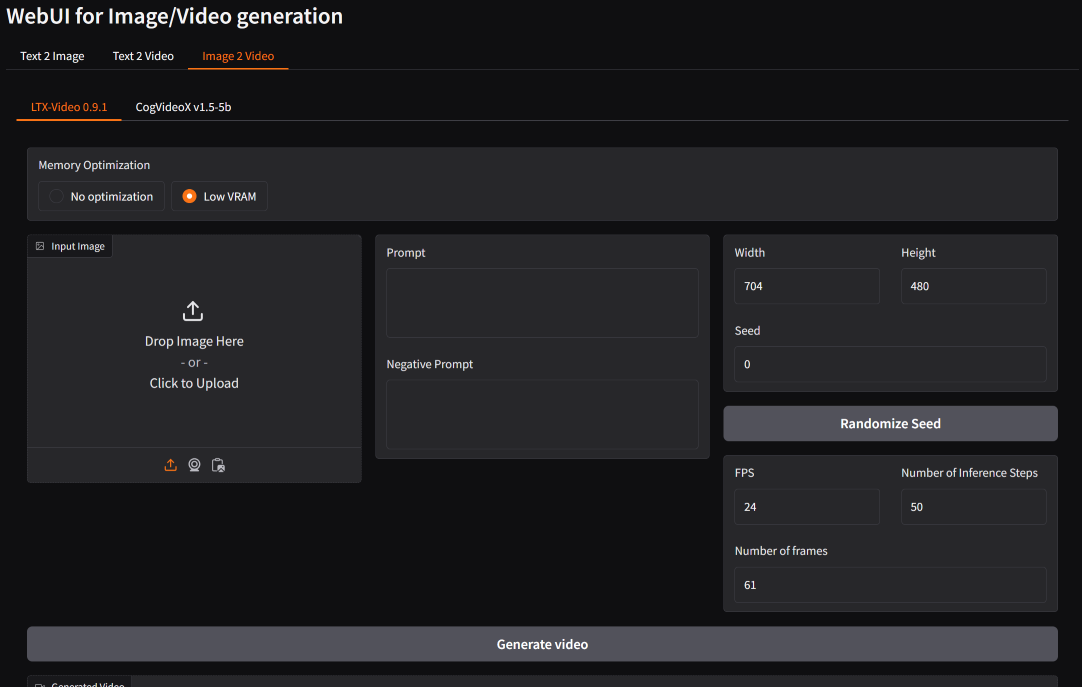The width and height of the screenshot is (1082, 687).
Task: Click the Memory Optimization heading
Action: tap(94, 165)
